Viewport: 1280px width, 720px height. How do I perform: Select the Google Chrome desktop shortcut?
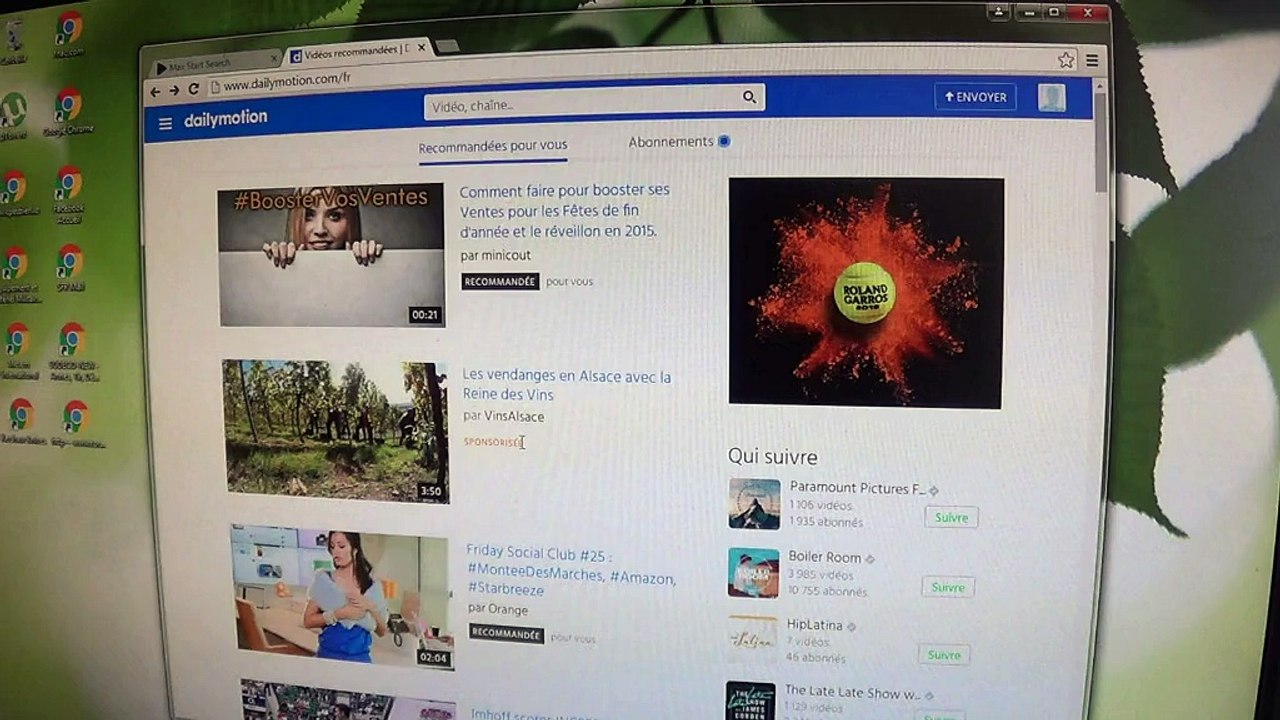(x=68, y=112)
